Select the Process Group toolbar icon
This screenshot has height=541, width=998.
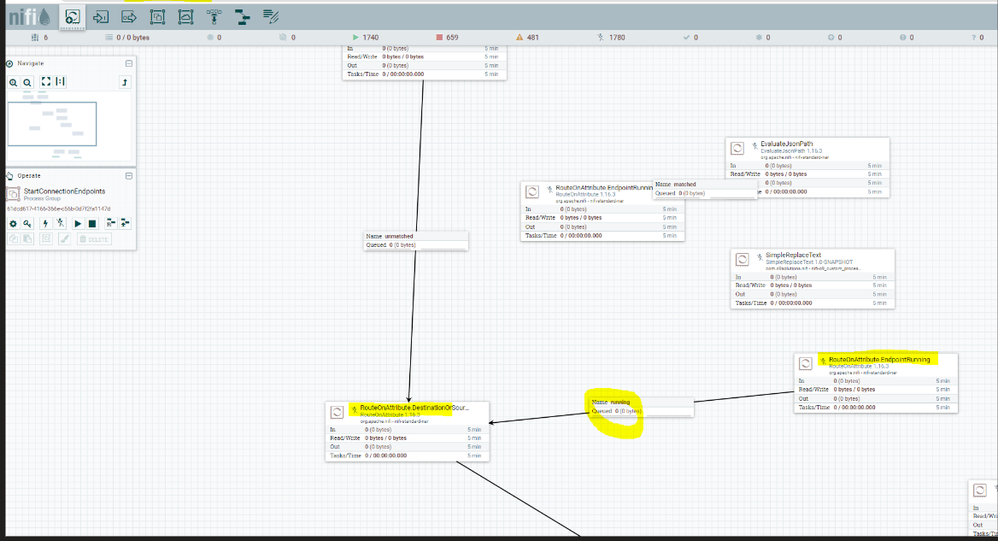(157, 17)
